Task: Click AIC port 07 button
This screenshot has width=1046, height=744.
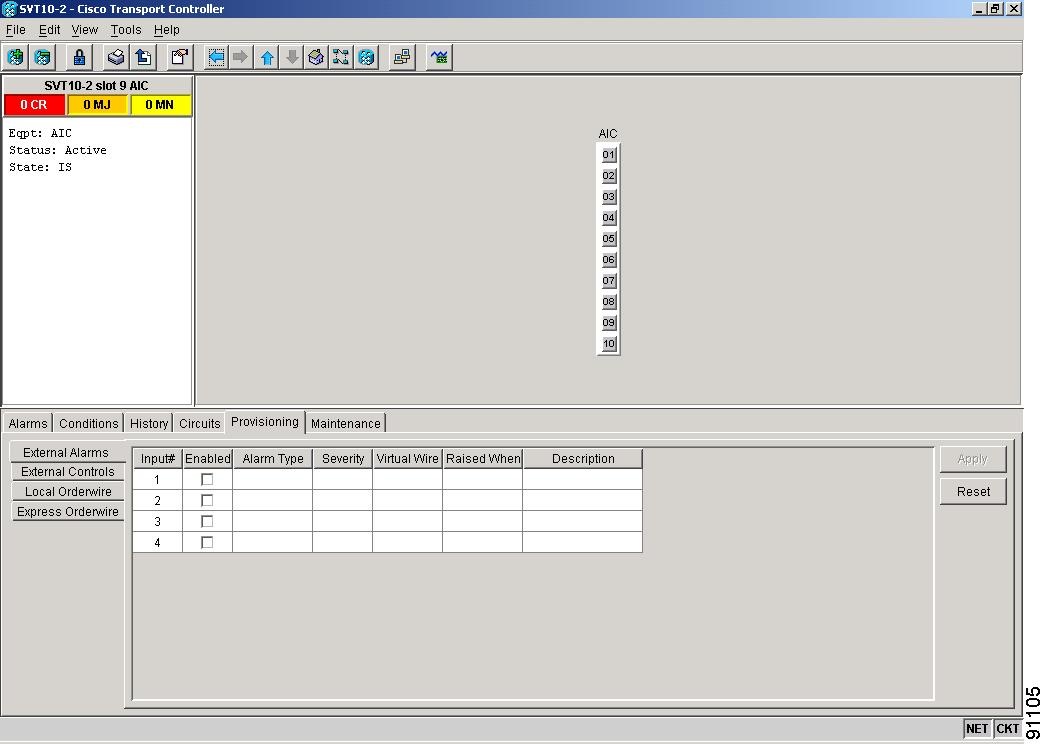Action: (x=608, y=281)
